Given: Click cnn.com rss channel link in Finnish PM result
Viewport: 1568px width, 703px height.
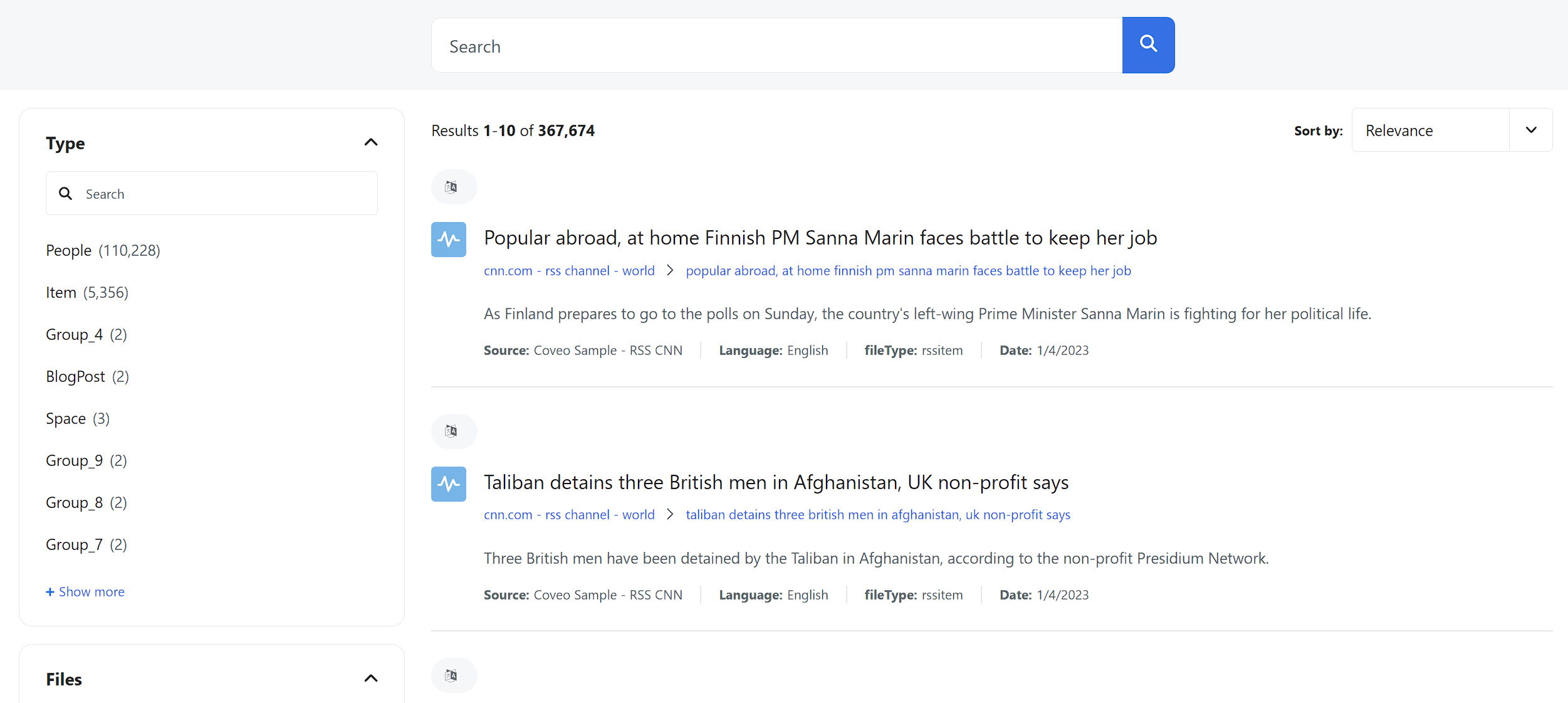Looking at the screenshot, I should [569, 271].
